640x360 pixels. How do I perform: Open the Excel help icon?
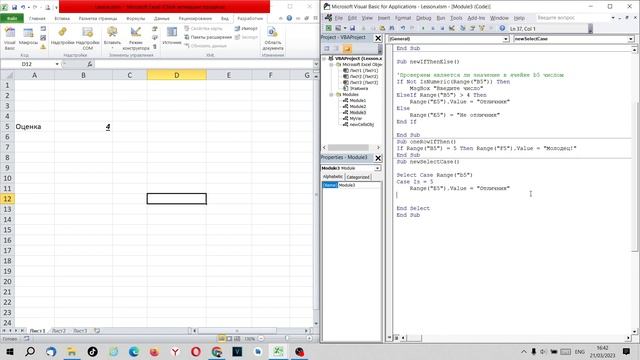click(x=289, y=18)
